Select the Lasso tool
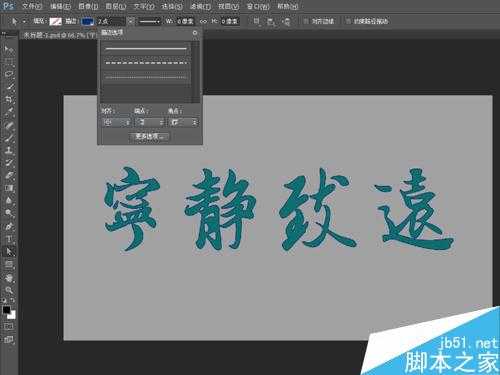 pyautogui.click(x=9, y=74)
